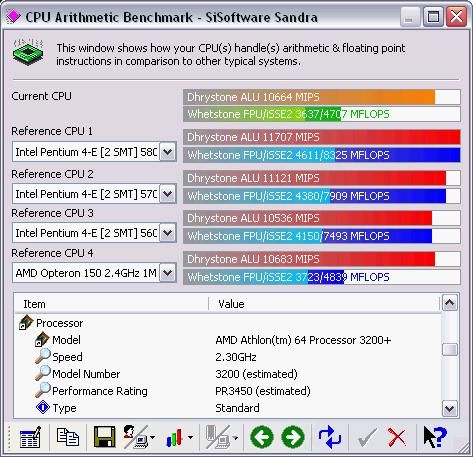
Task: Expand Reference CPU 3 dropdown arrow
Action: [x=167, y=233]
